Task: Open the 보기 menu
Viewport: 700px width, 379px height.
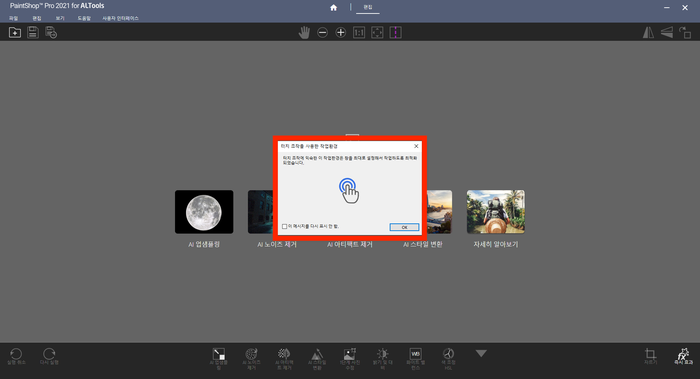Action: [60, 18]
